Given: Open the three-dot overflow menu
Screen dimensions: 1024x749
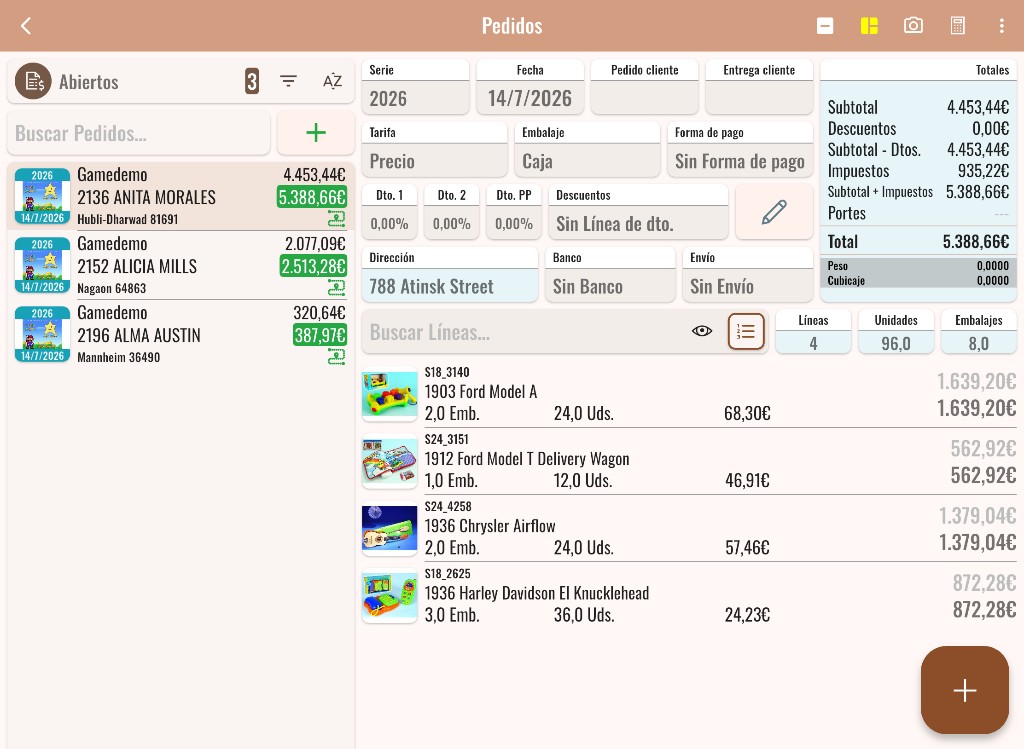Looking at the screenshot, I should click(1001, 26).
